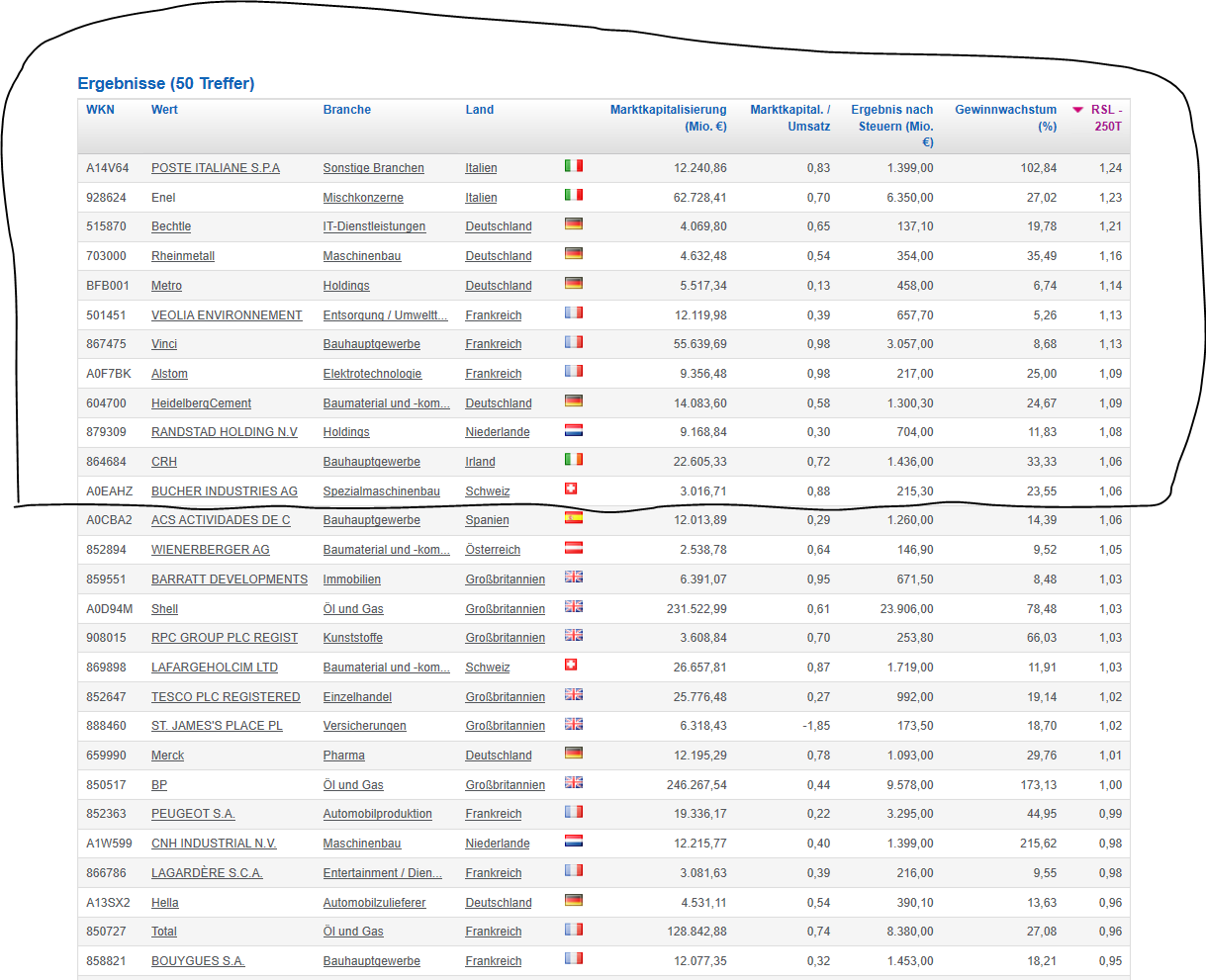Click WKN 850517 cell
Image resolution: width=1206 pixels, height=980 pixels.
[106, 785]
